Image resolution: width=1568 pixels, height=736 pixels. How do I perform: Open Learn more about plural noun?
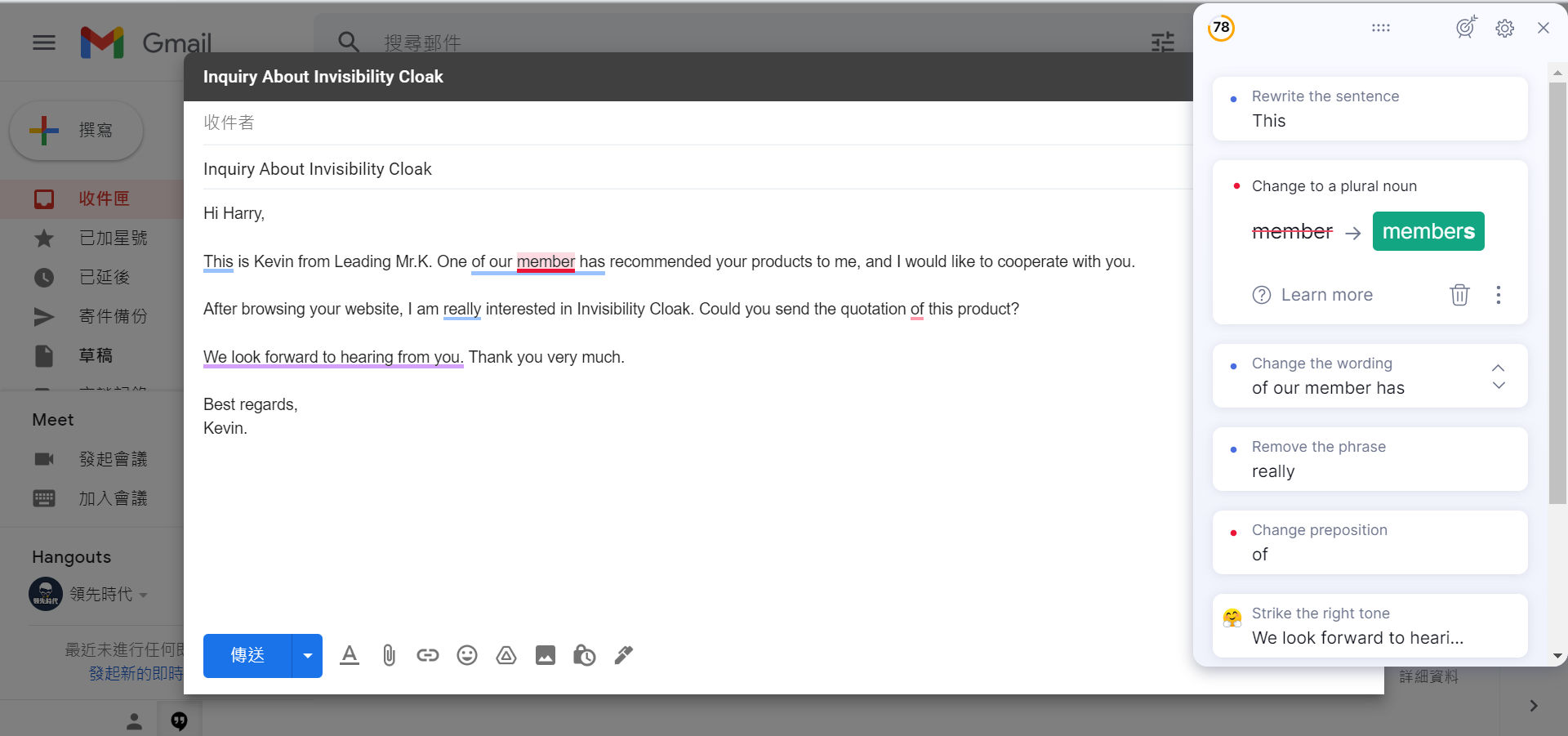coord(1313,295)
